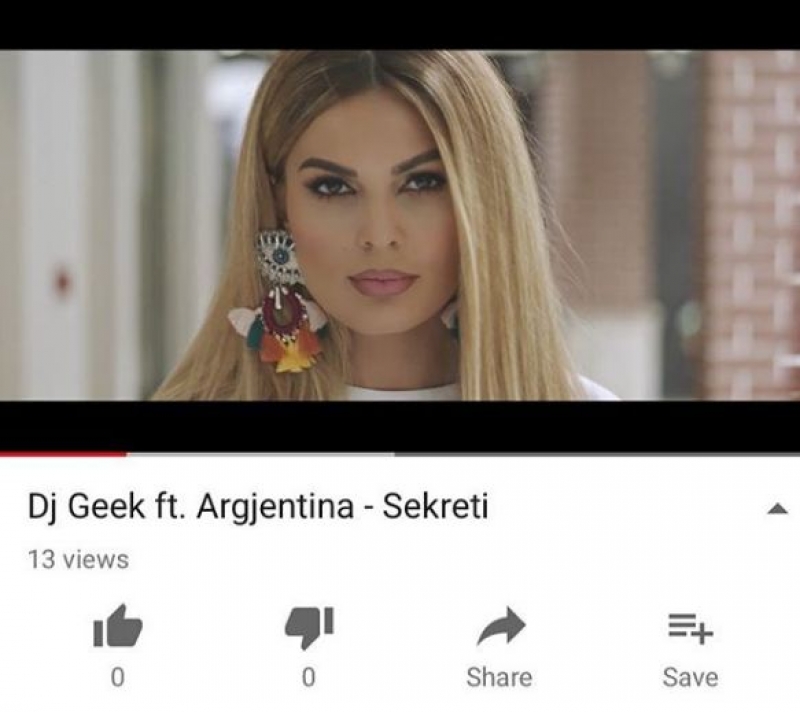Tap the Save to playlist icon
Viewport: 800px width, 712px height.
[690, 628]
